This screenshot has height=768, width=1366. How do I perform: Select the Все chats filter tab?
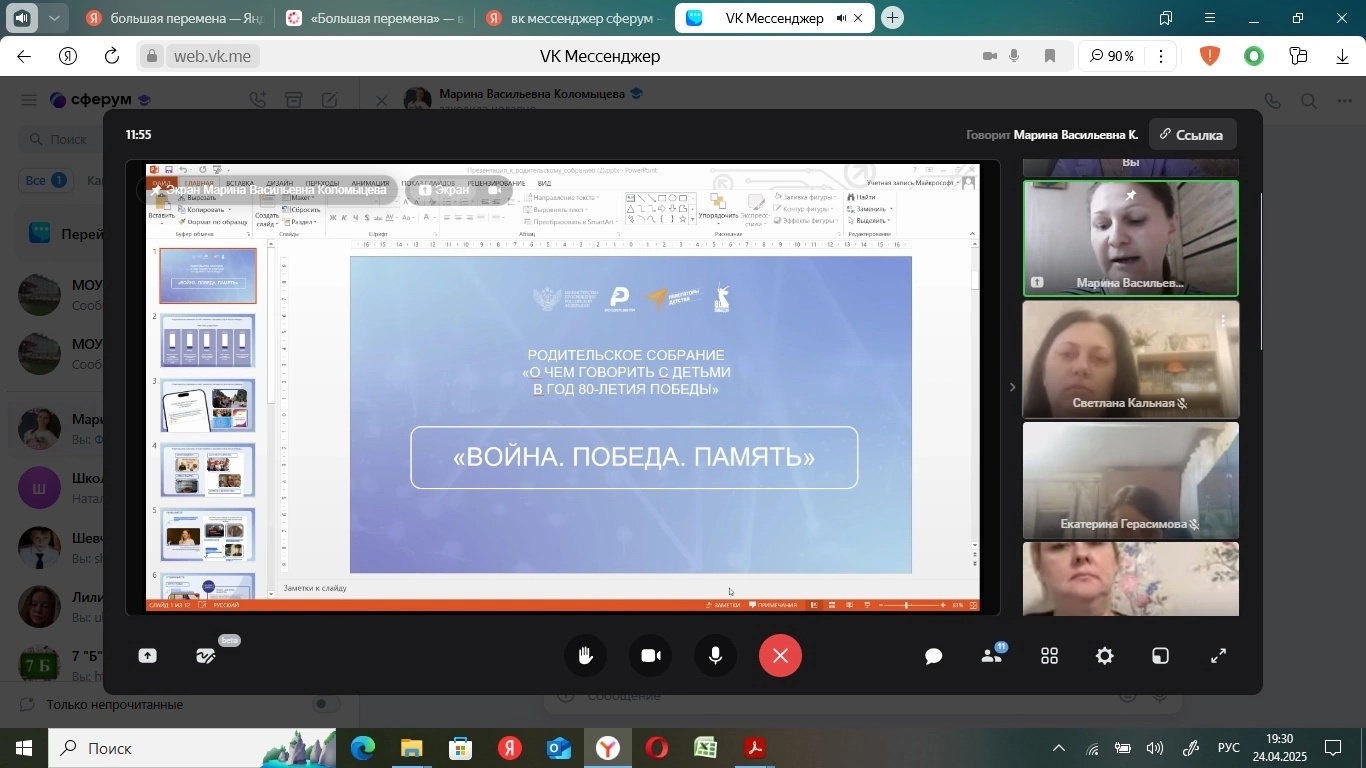tap(45, 181)
